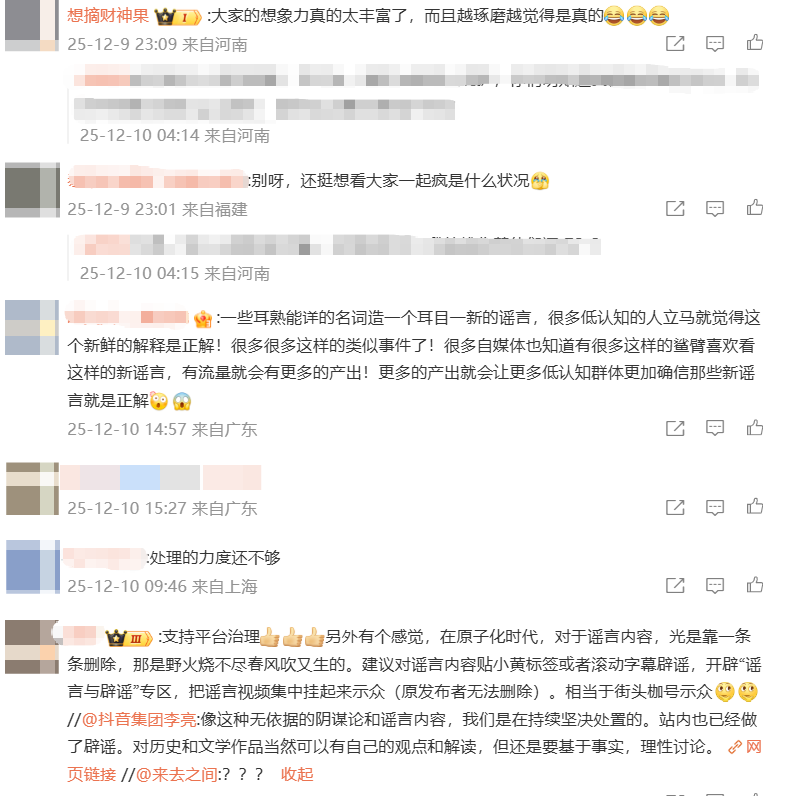
Task: Like the 15:27 comment from 广东
Action: [755, 507]
